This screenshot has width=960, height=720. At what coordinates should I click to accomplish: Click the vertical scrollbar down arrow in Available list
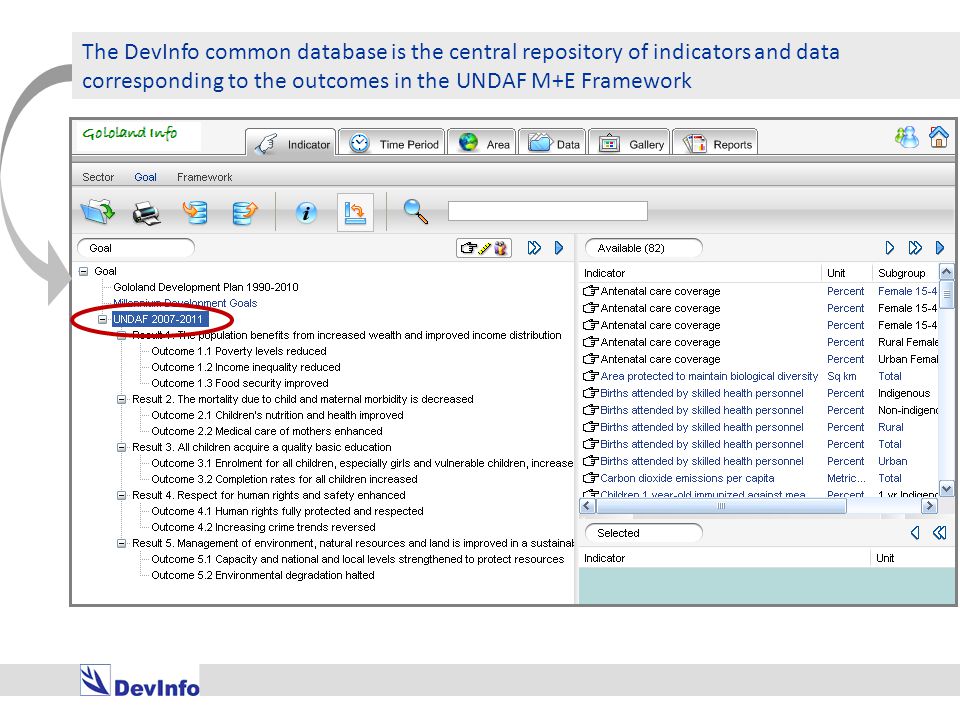tap(947, 489)
